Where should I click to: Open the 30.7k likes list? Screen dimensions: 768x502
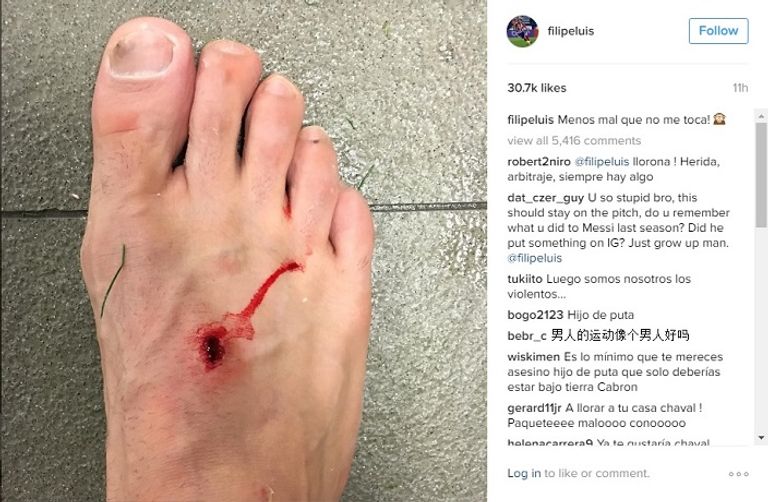[x=537, y=88]
